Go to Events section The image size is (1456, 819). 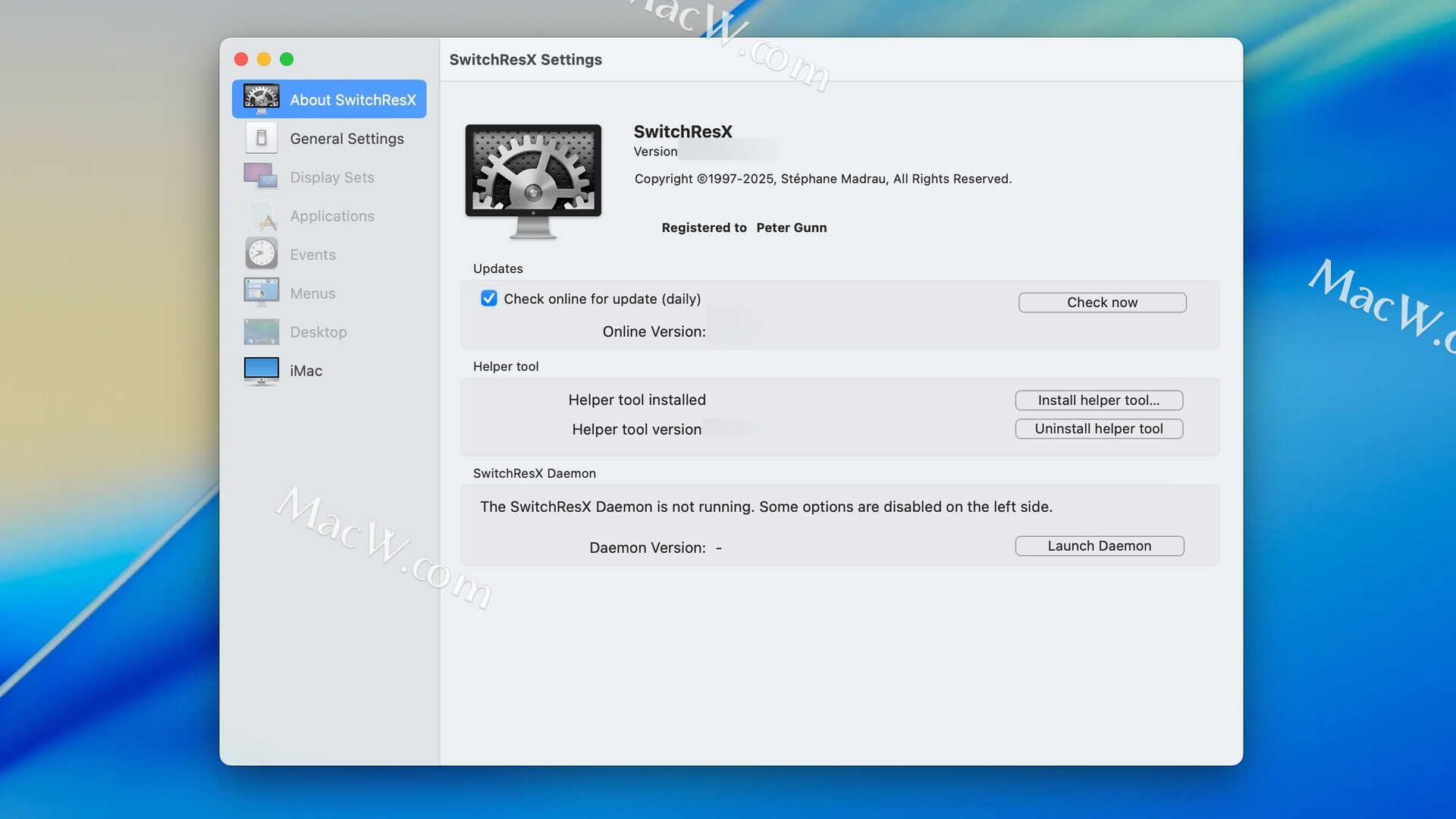[x=312, y=255]
